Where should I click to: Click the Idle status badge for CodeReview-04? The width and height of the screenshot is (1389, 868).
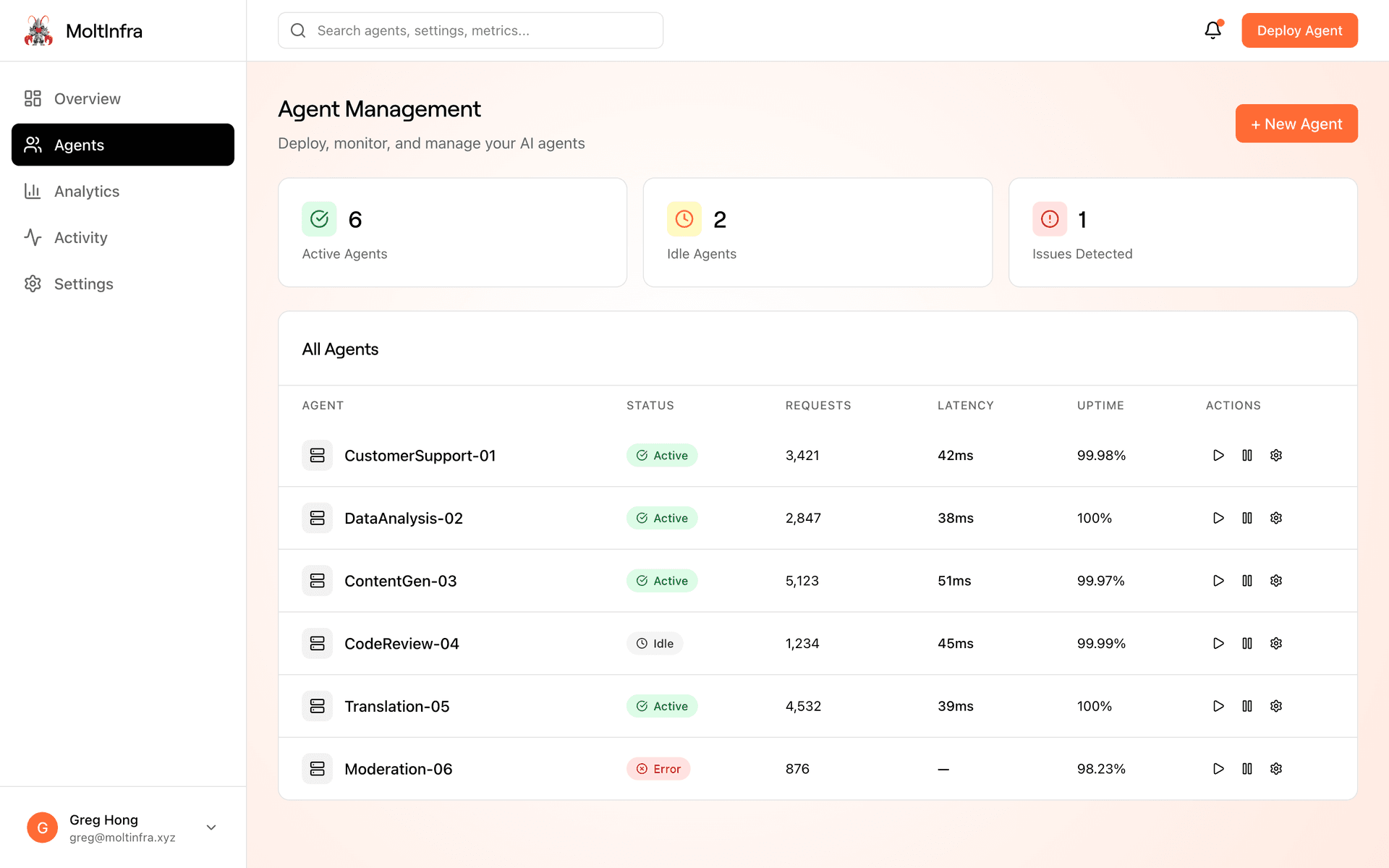[655, 643]
